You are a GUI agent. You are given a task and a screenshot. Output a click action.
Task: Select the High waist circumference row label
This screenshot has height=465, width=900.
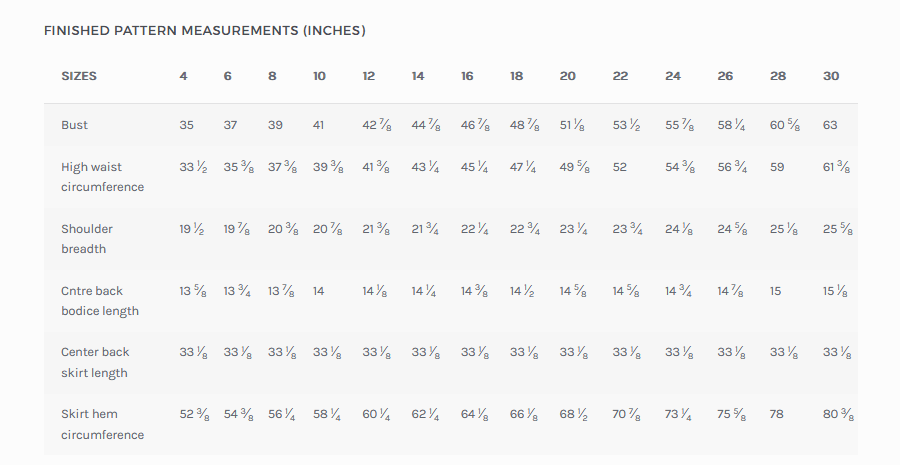102,177
